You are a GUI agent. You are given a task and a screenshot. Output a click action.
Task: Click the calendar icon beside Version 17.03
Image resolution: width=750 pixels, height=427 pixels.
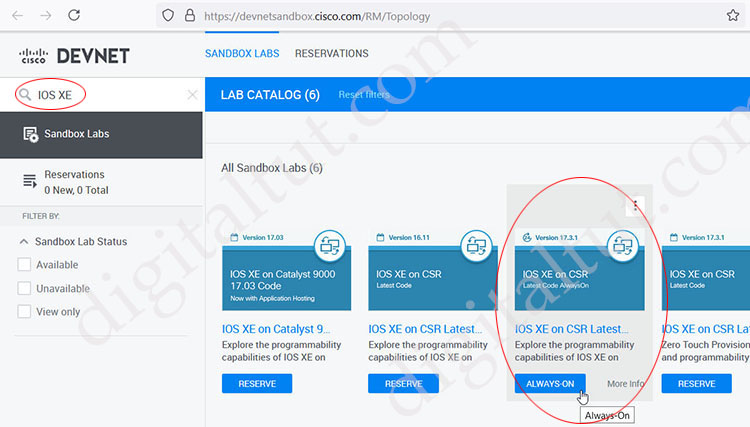[234, 237]
